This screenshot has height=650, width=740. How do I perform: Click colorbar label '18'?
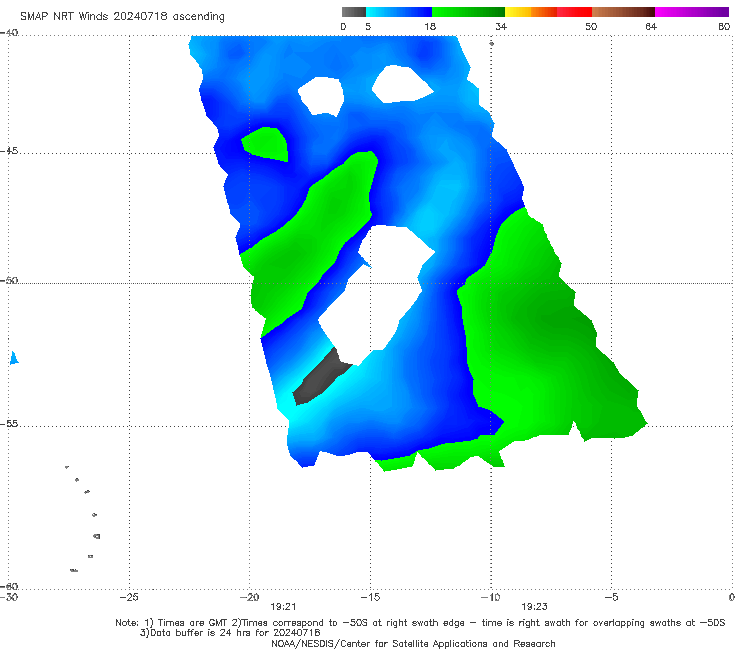(x=430, y=26)
